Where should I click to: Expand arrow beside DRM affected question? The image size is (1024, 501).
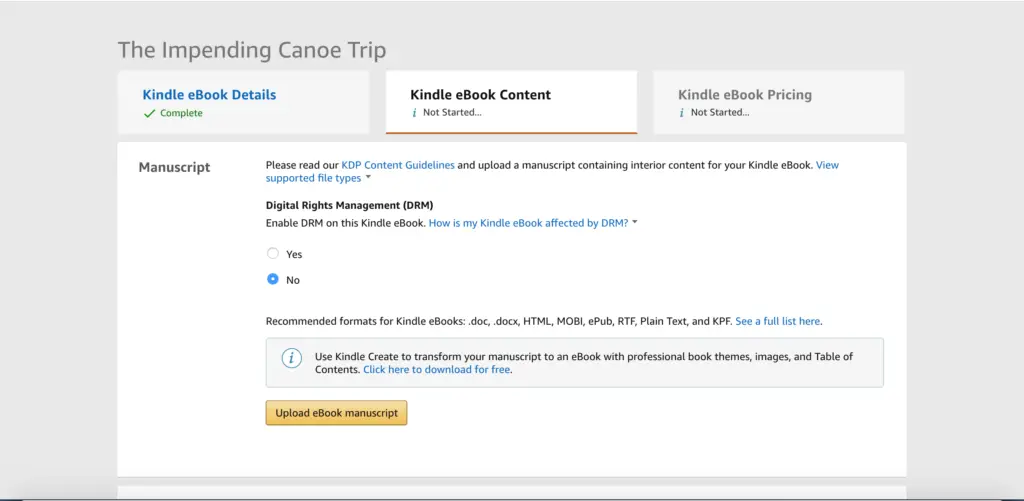click(x=635, y=223)
